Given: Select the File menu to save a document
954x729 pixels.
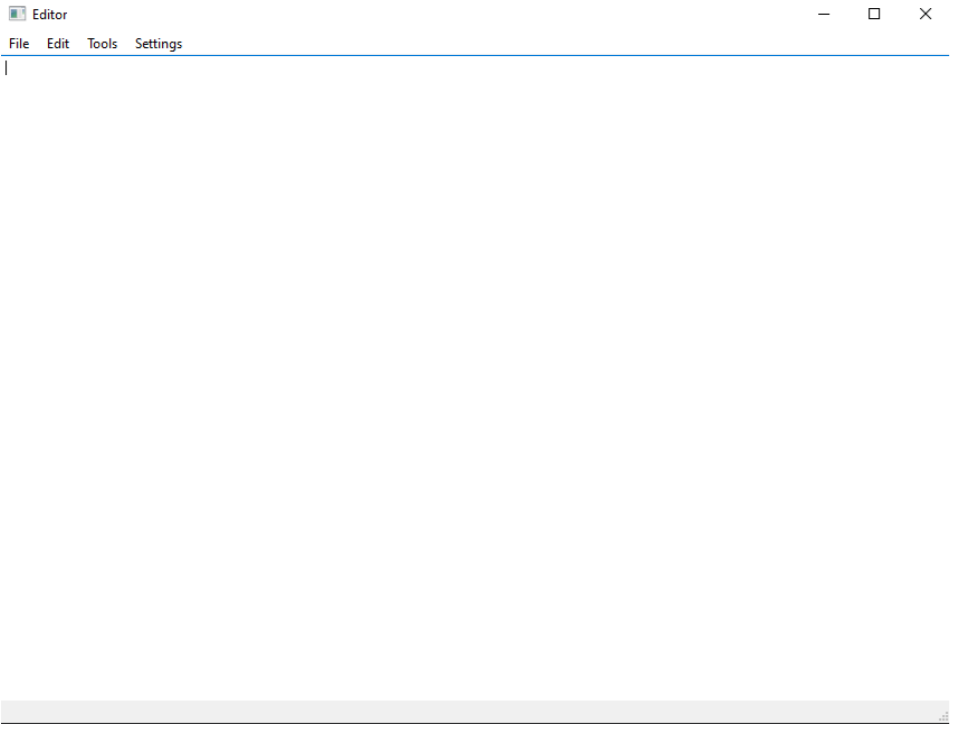Looking at the screenshot, I should [17, 43].
